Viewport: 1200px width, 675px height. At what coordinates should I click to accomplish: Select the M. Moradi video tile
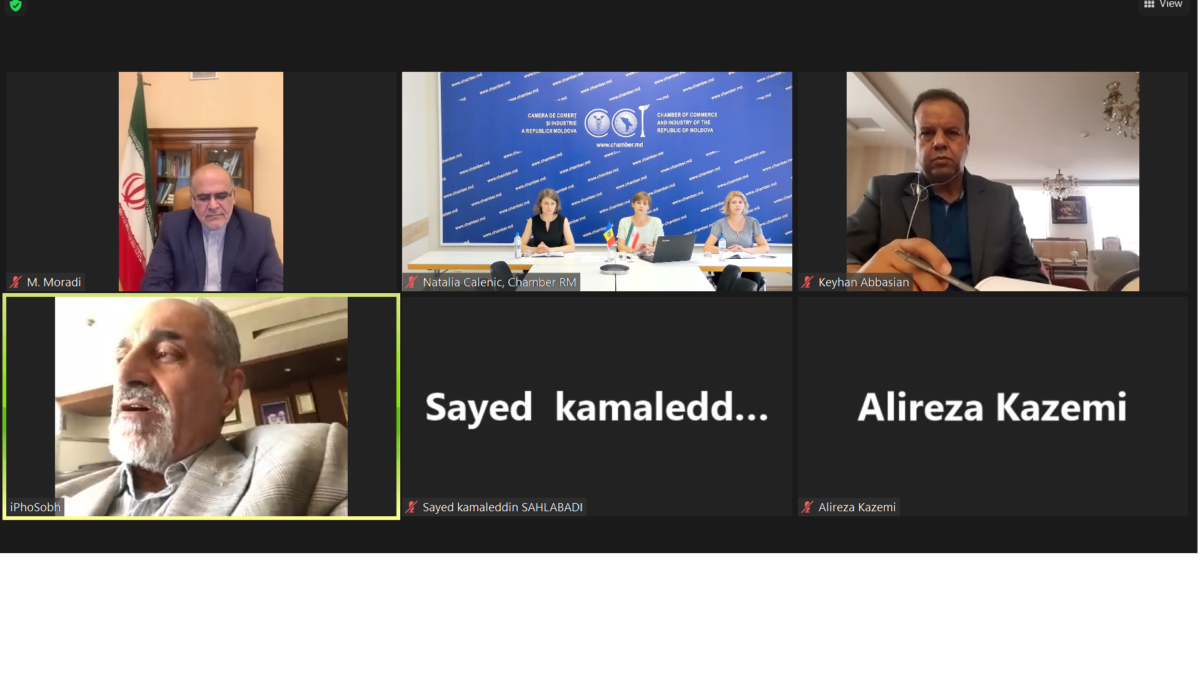click(x=201, y=181)
